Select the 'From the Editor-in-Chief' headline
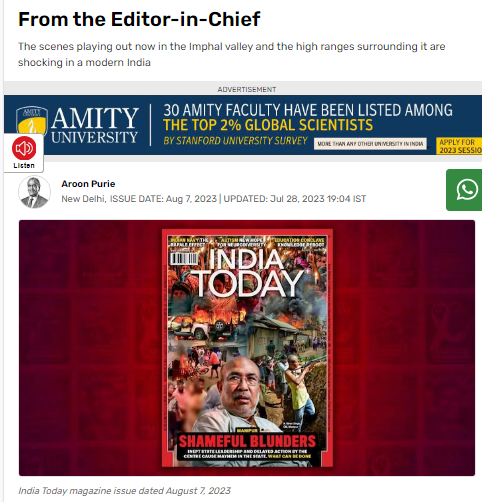The image size is (482, 502). click(x=139, y=19)
